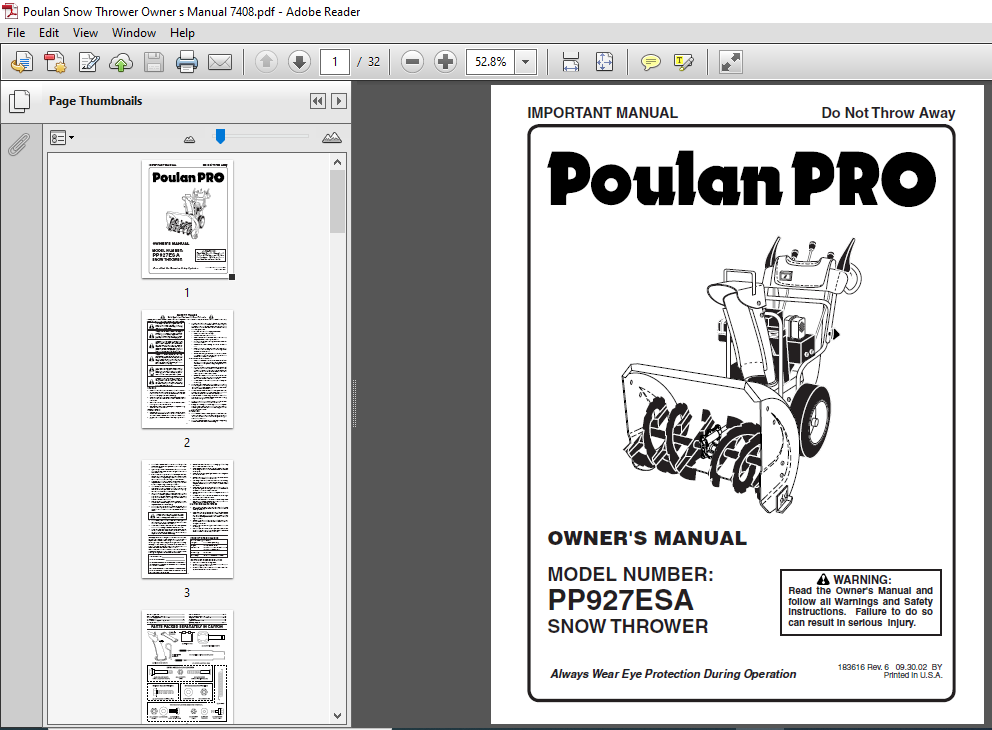Click the thumbnails scrollbar down arrow
The image size is (992, 730).
pyautogui.click(x=337, y=716)
